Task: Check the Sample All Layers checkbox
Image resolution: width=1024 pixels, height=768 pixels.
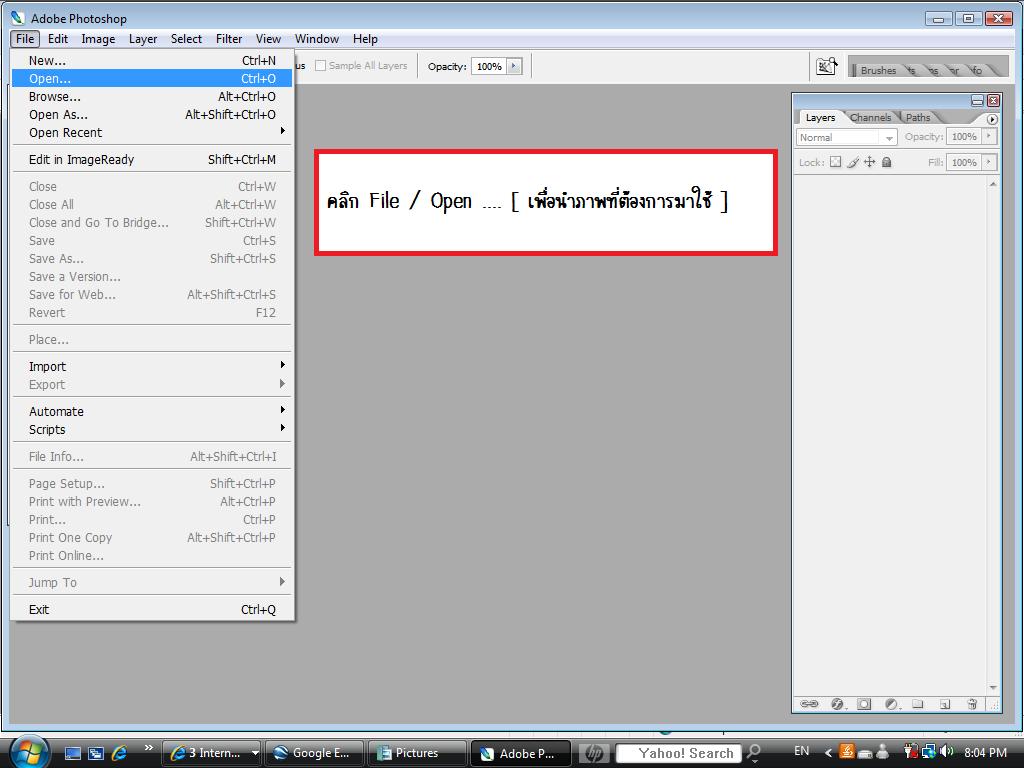Action: click(x=320, y=66)
